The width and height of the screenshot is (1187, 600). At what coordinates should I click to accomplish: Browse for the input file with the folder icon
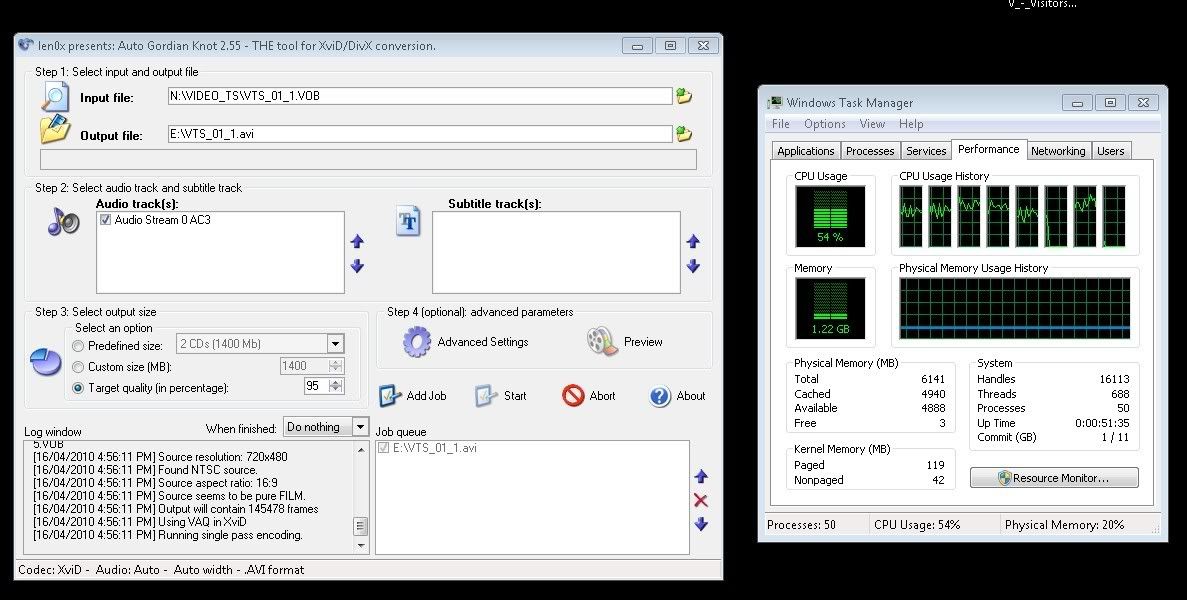pyautogui.click(x=684, y=96)
